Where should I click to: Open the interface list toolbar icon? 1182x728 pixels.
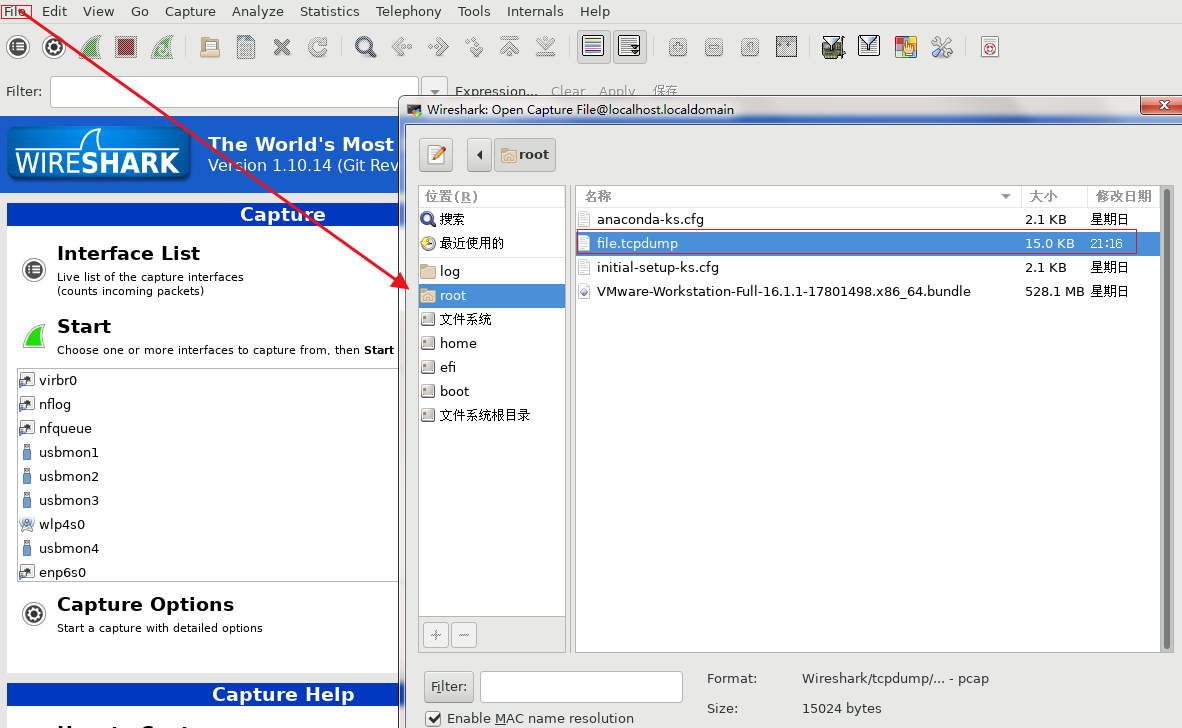[18, 47]
